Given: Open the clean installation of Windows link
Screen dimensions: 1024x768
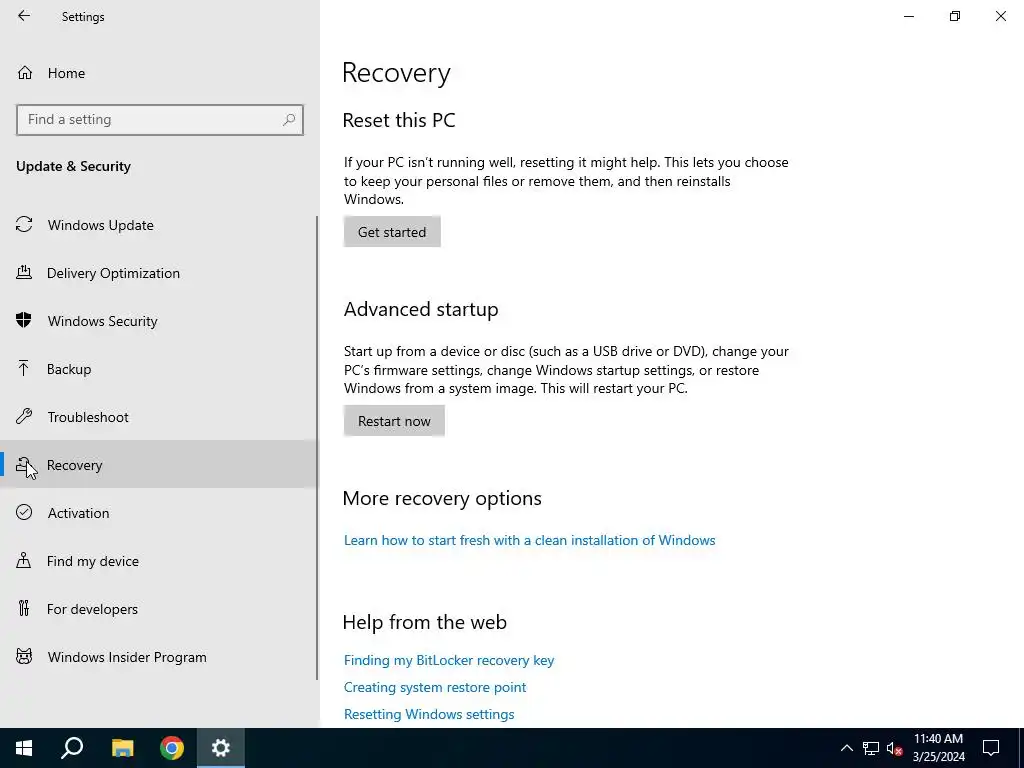Looking at the screenshot, I should [x=530, y=540].
